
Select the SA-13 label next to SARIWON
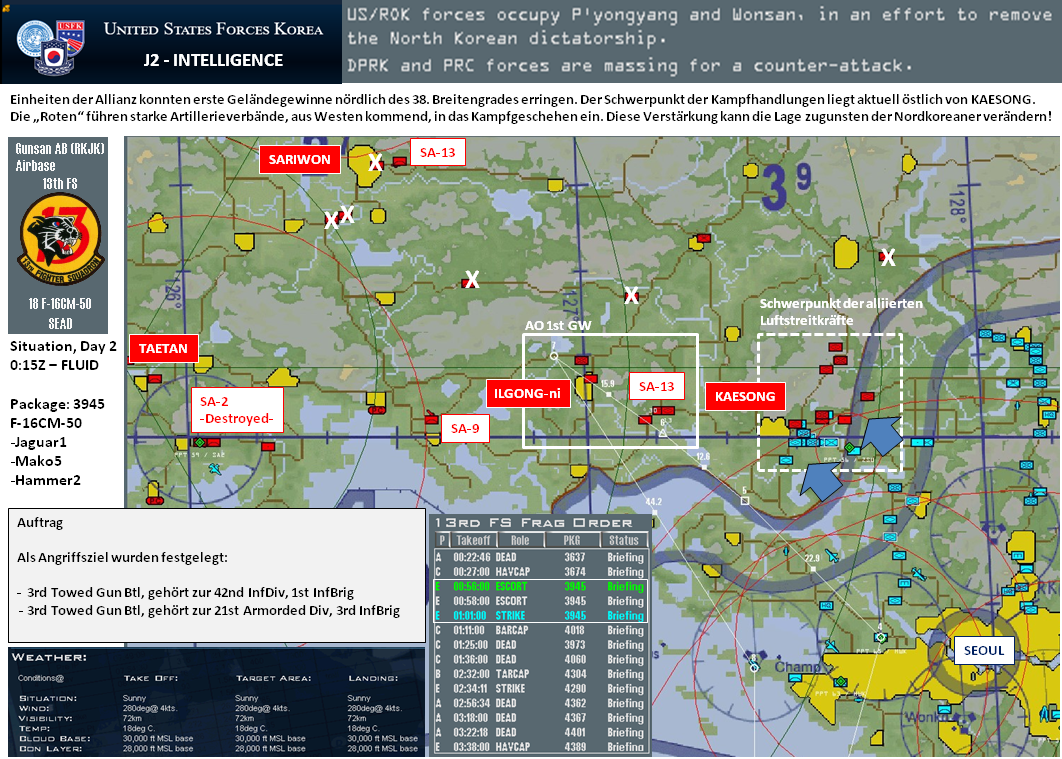pyautogui.click(x=438, y=152)
